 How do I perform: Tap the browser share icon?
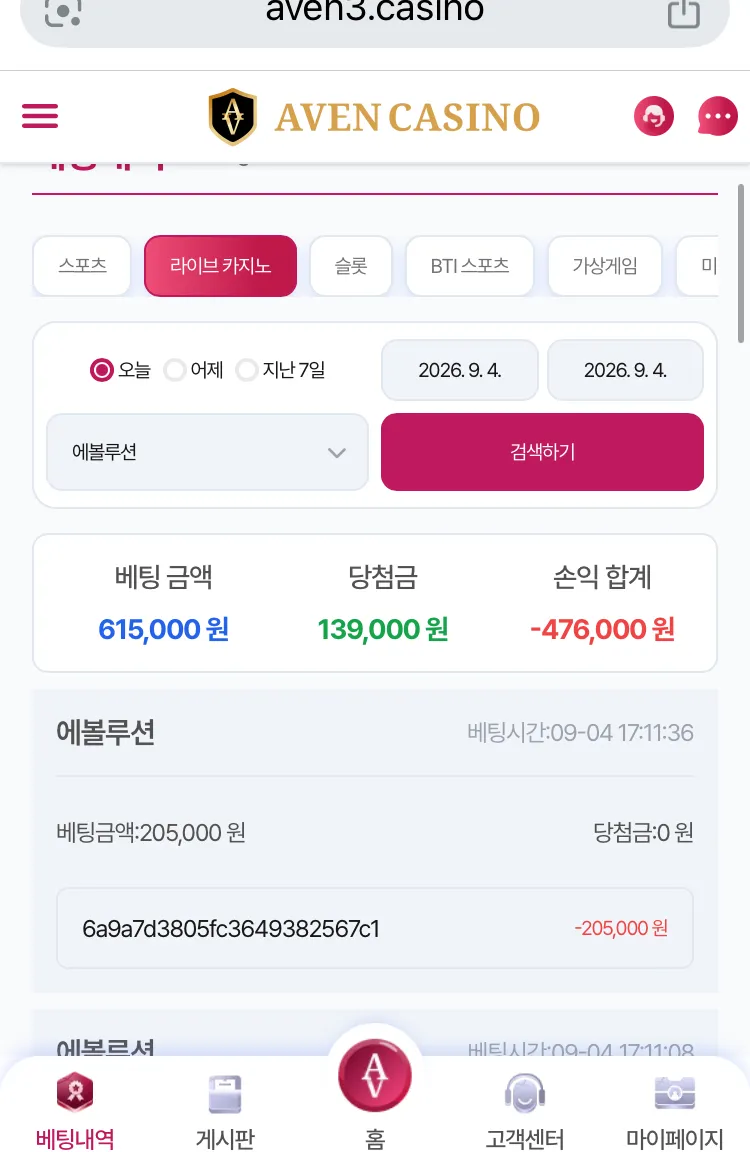684,12
